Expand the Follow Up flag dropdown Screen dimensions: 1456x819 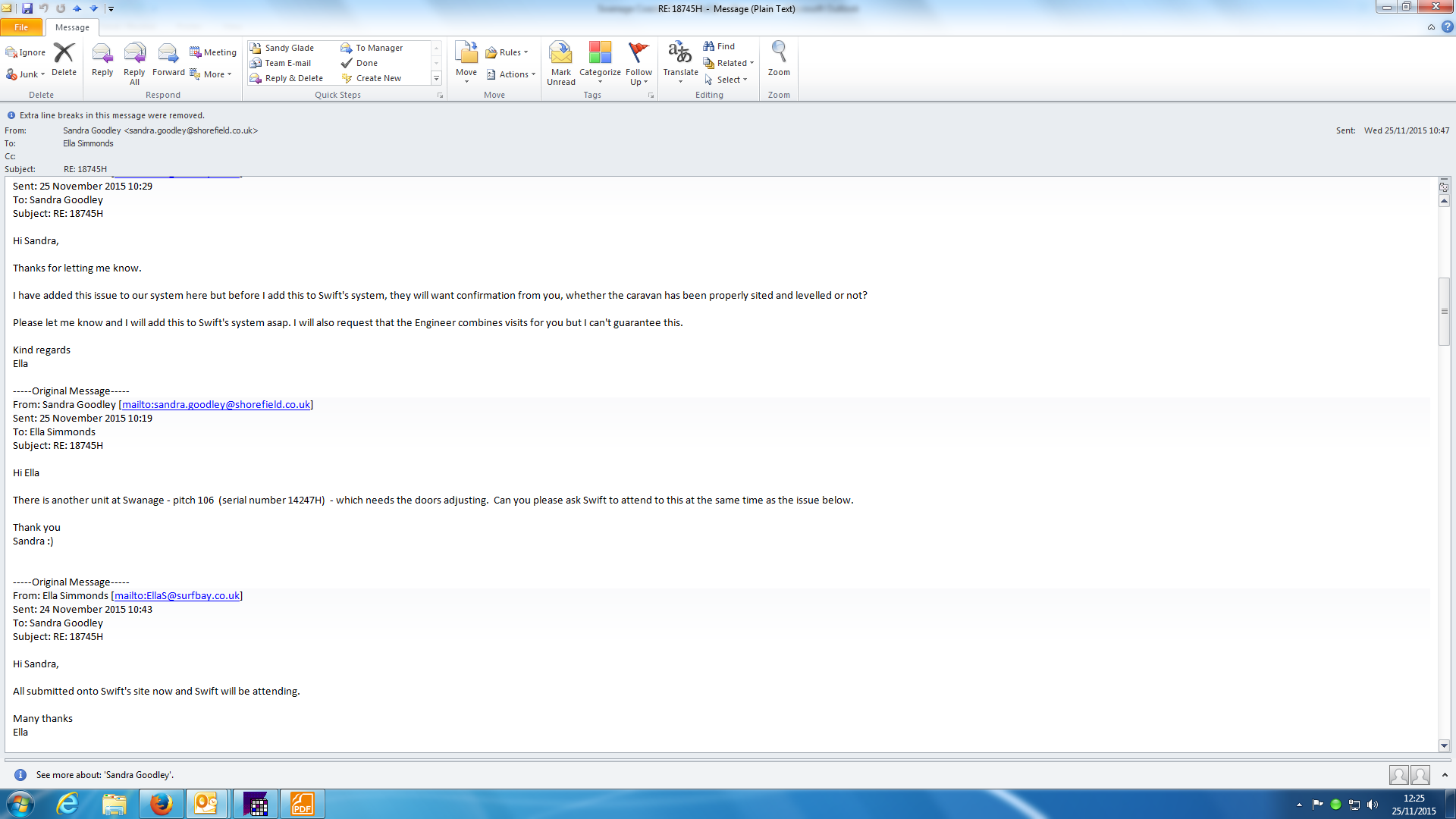point(645,82)
